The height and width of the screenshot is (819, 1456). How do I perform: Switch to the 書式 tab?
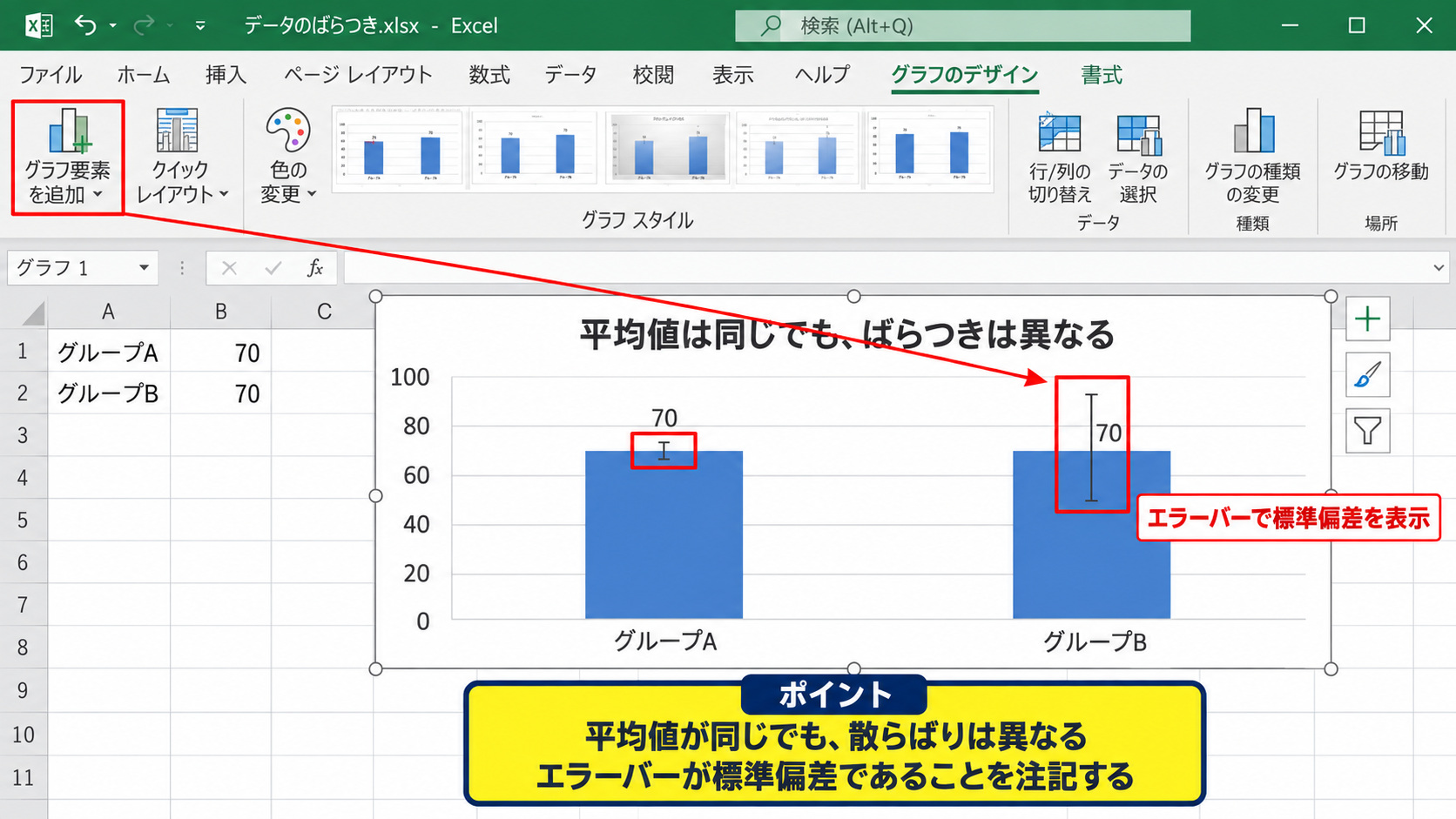click(x=1102, y=75)
